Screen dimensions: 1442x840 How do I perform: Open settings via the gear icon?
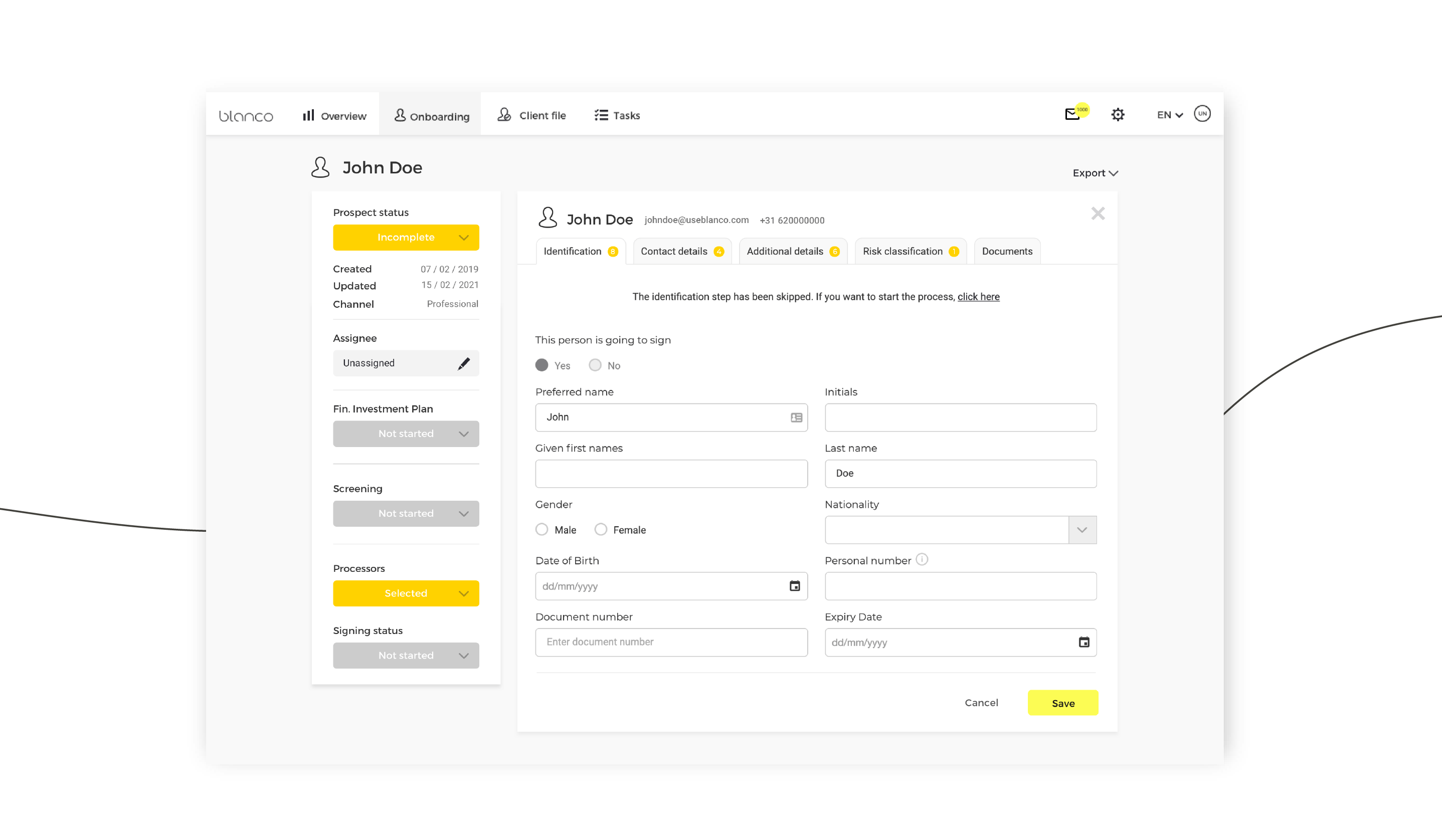click(x=1118, y=115)
